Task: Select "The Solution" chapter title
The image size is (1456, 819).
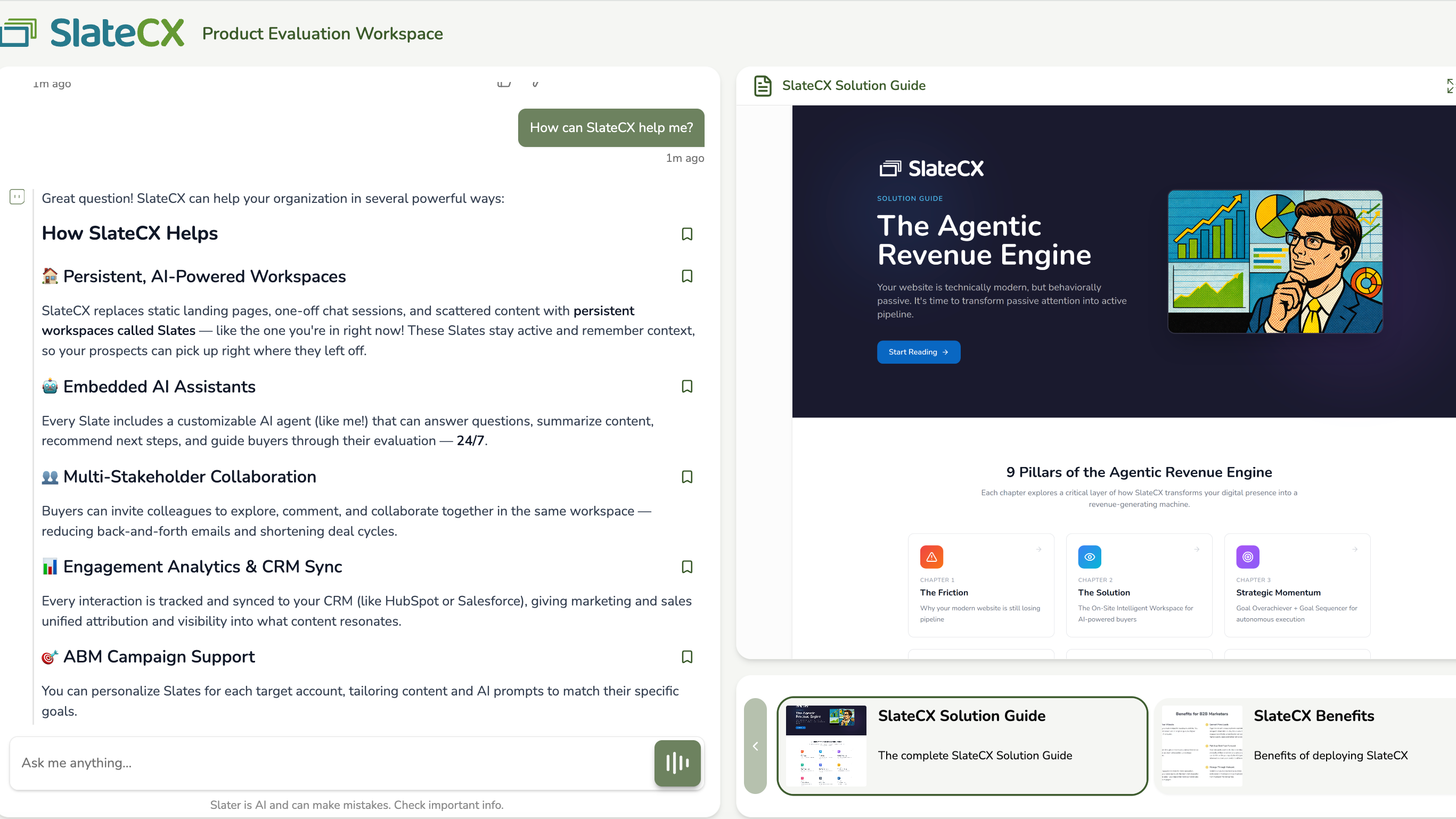Action: coord(1104,592)
